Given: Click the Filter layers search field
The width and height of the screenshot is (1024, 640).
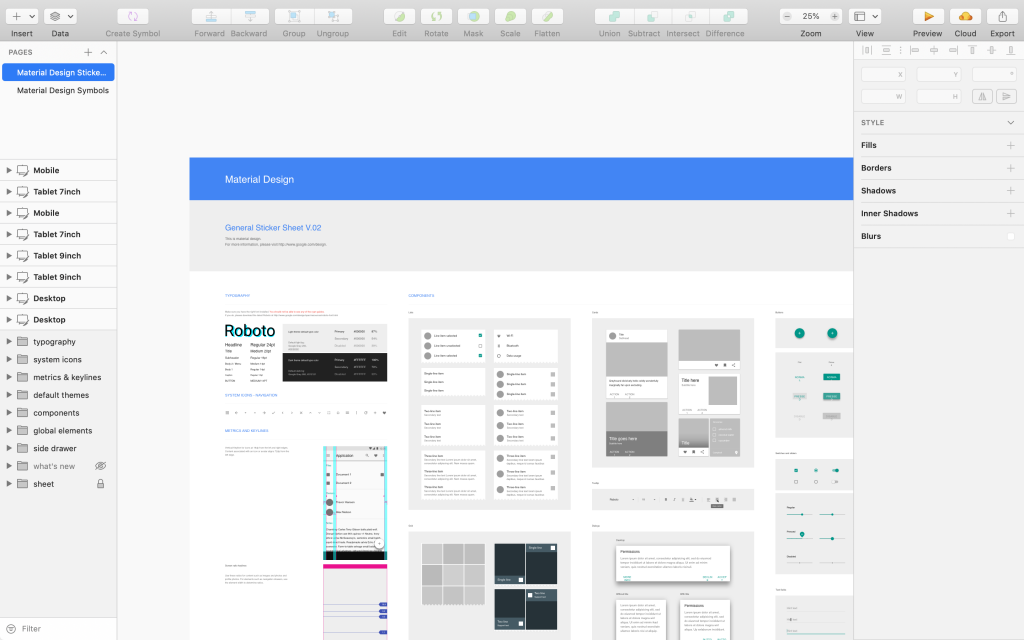Looking at the screenshot, I should coord(58,629).
